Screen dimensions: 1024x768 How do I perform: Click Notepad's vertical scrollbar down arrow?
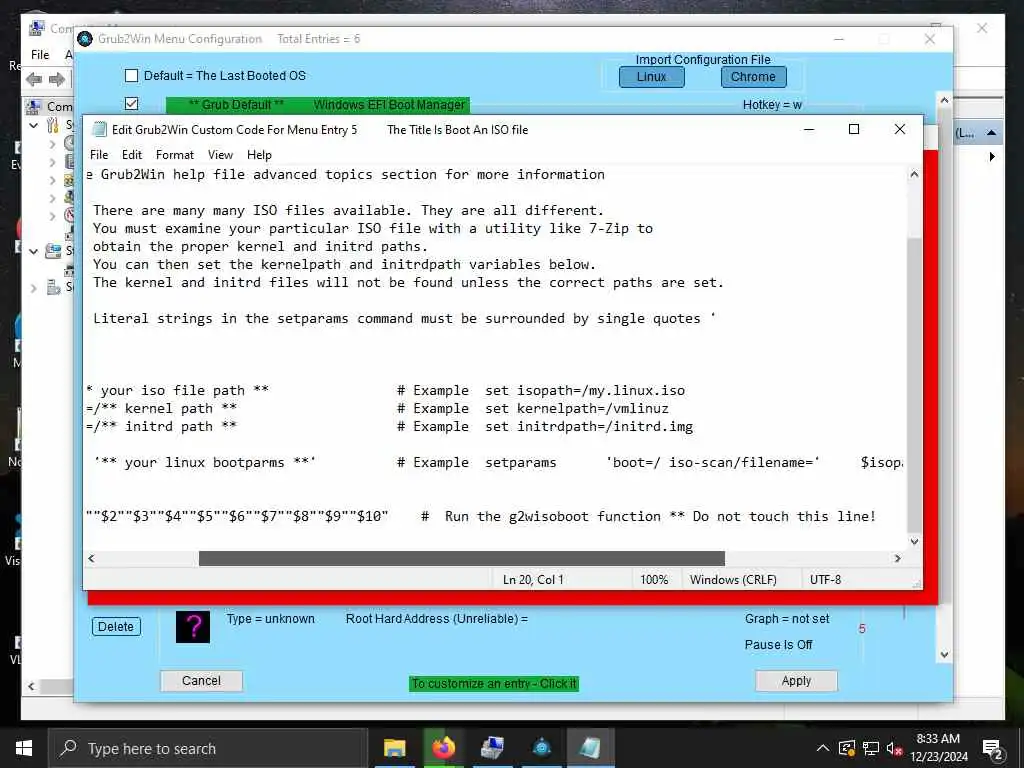[914, 541]
